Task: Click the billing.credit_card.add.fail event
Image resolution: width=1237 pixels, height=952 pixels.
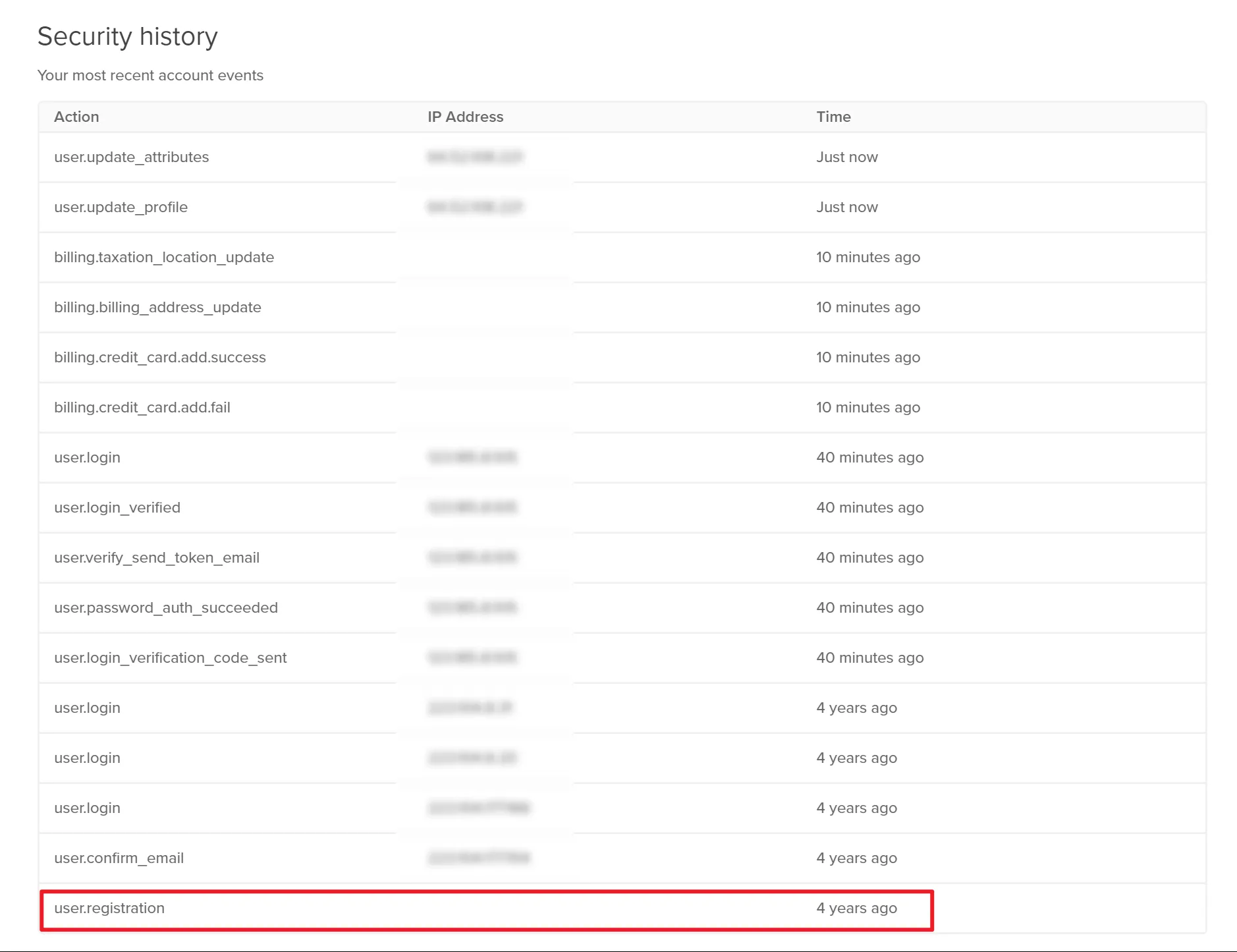Action: pyautogui.click(x=142, y=407)
